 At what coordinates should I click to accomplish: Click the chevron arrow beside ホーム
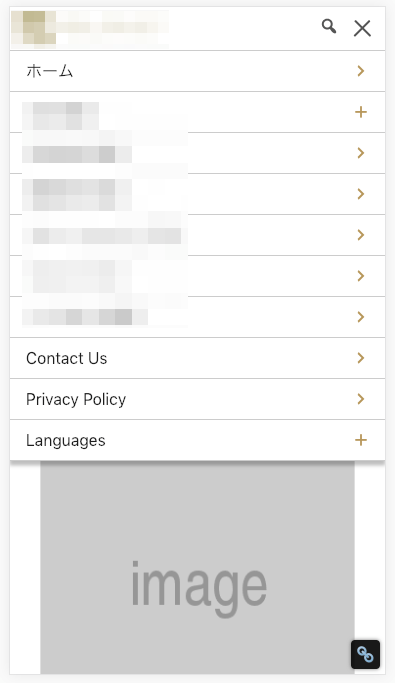click(361, 71)
